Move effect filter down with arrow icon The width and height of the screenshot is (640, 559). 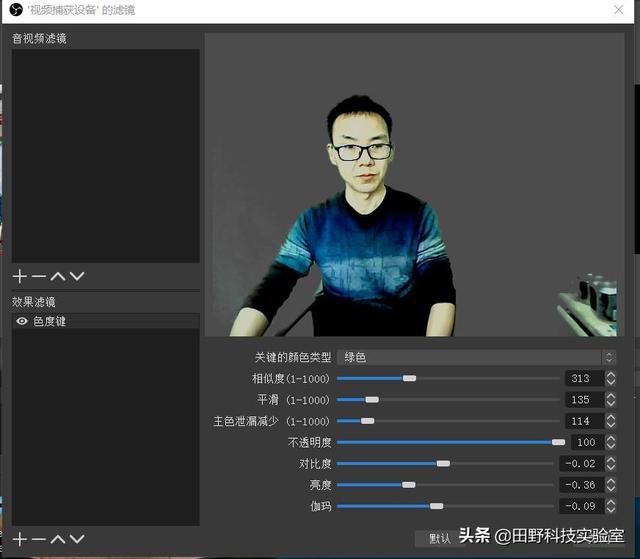77,539
